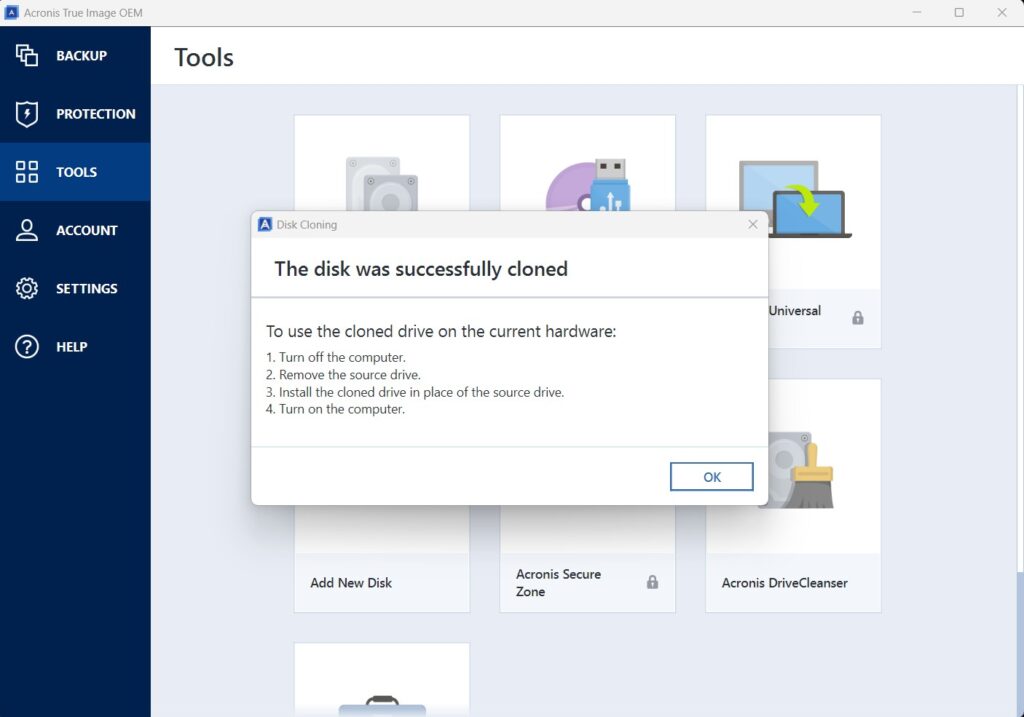Close the Disk Cloning dialog
Screen dimensions: 1024x717
pos(753,225)
